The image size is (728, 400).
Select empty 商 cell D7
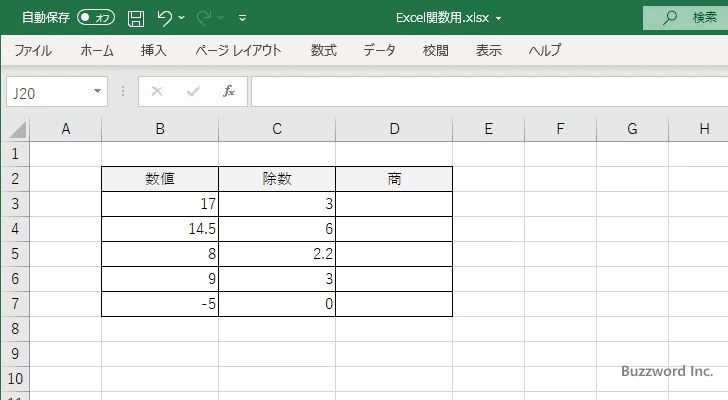click(394, 304)
